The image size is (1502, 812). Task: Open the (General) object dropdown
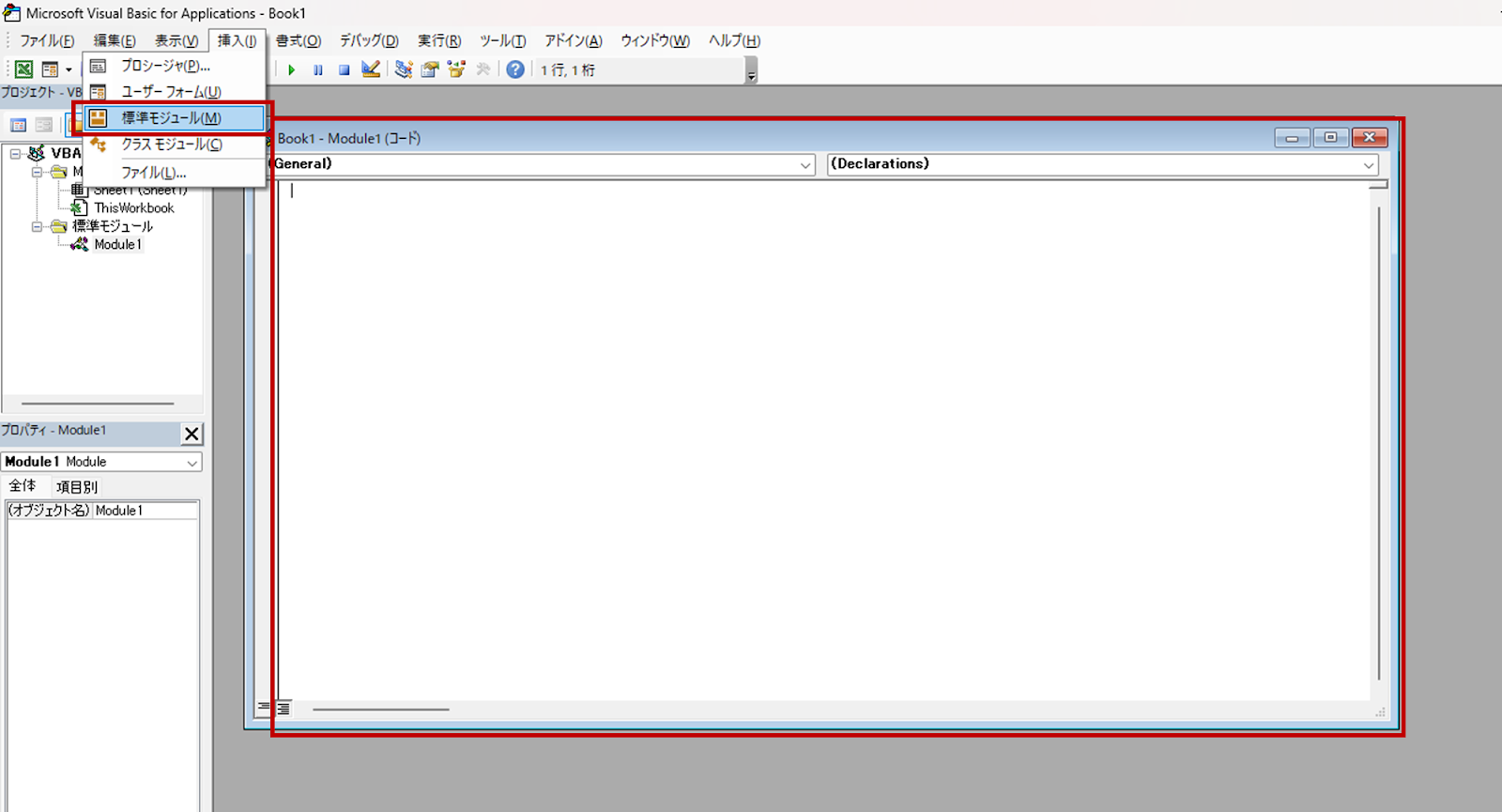click(805, 165)
